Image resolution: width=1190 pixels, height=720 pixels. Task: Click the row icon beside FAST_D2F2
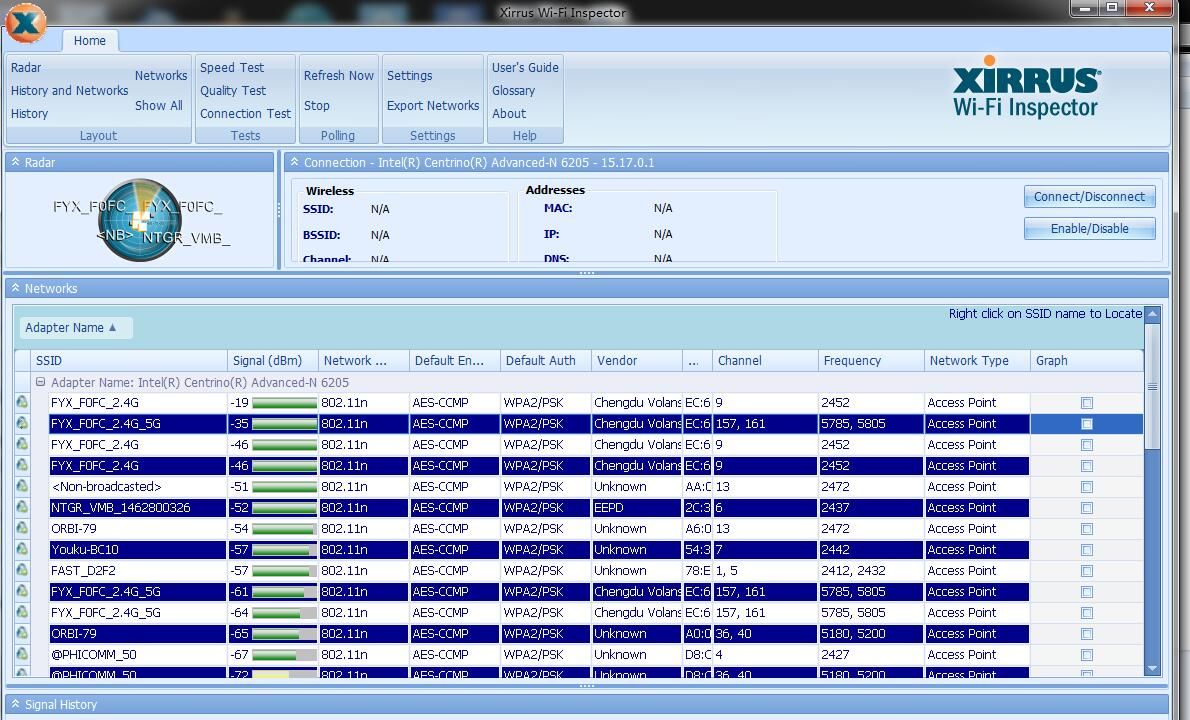[x=22, y=571]
